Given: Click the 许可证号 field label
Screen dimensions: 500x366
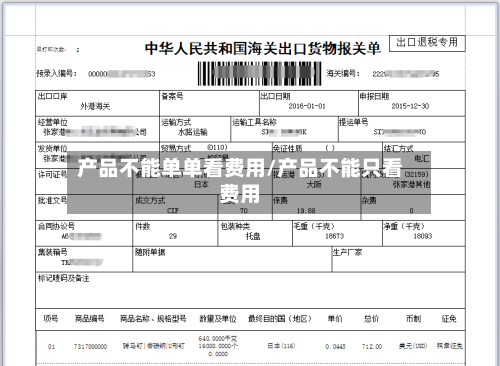Looking at the screenshot, I should [x=52, y=174].
